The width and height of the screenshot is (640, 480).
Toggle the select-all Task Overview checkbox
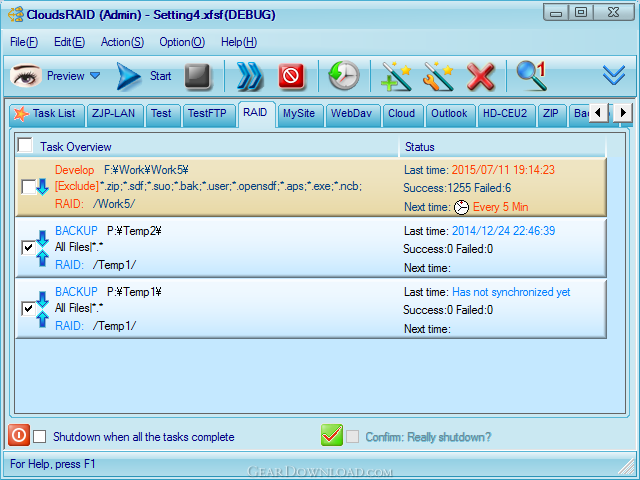tap(25, 145)
